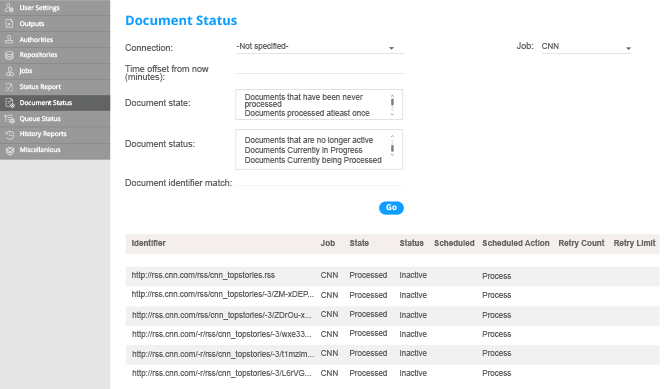
Task: Click the Document state list scrollbar
Action: [392, 104]
